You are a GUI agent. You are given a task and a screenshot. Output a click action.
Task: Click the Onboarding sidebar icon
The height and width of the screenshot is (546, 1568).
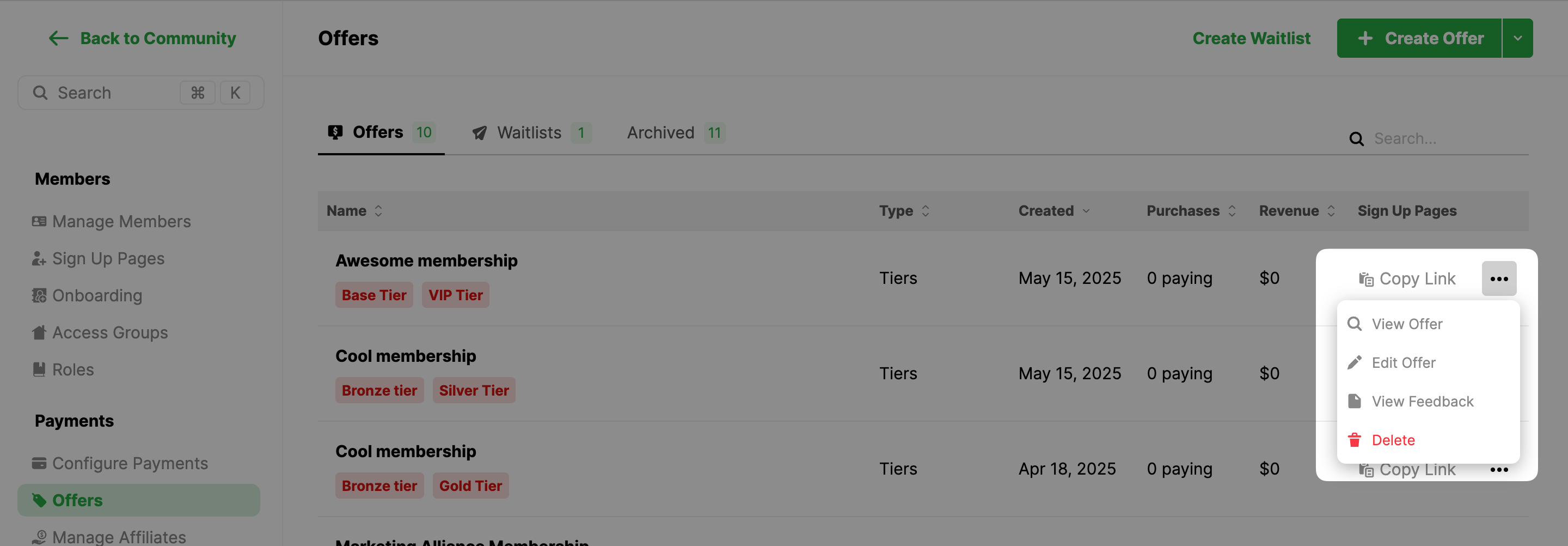pyautogui.click(x=39, y=295)
